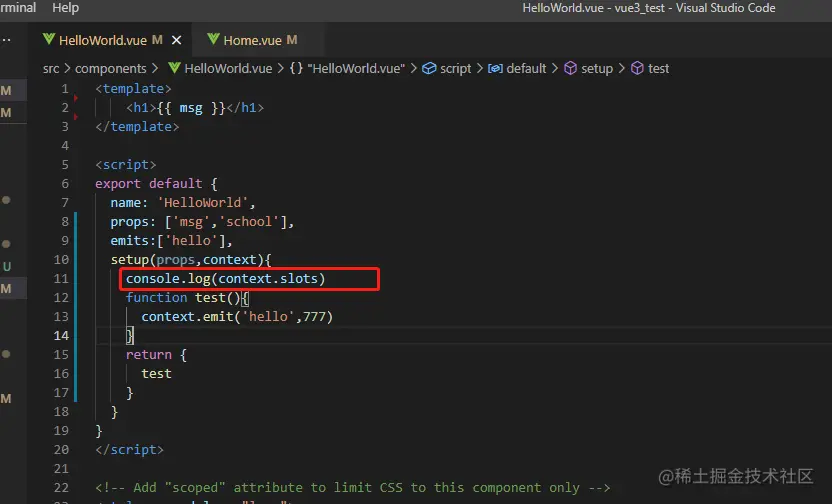
Task: Open the Help menu
Action: pyautogui.click(x=65, y=8)
